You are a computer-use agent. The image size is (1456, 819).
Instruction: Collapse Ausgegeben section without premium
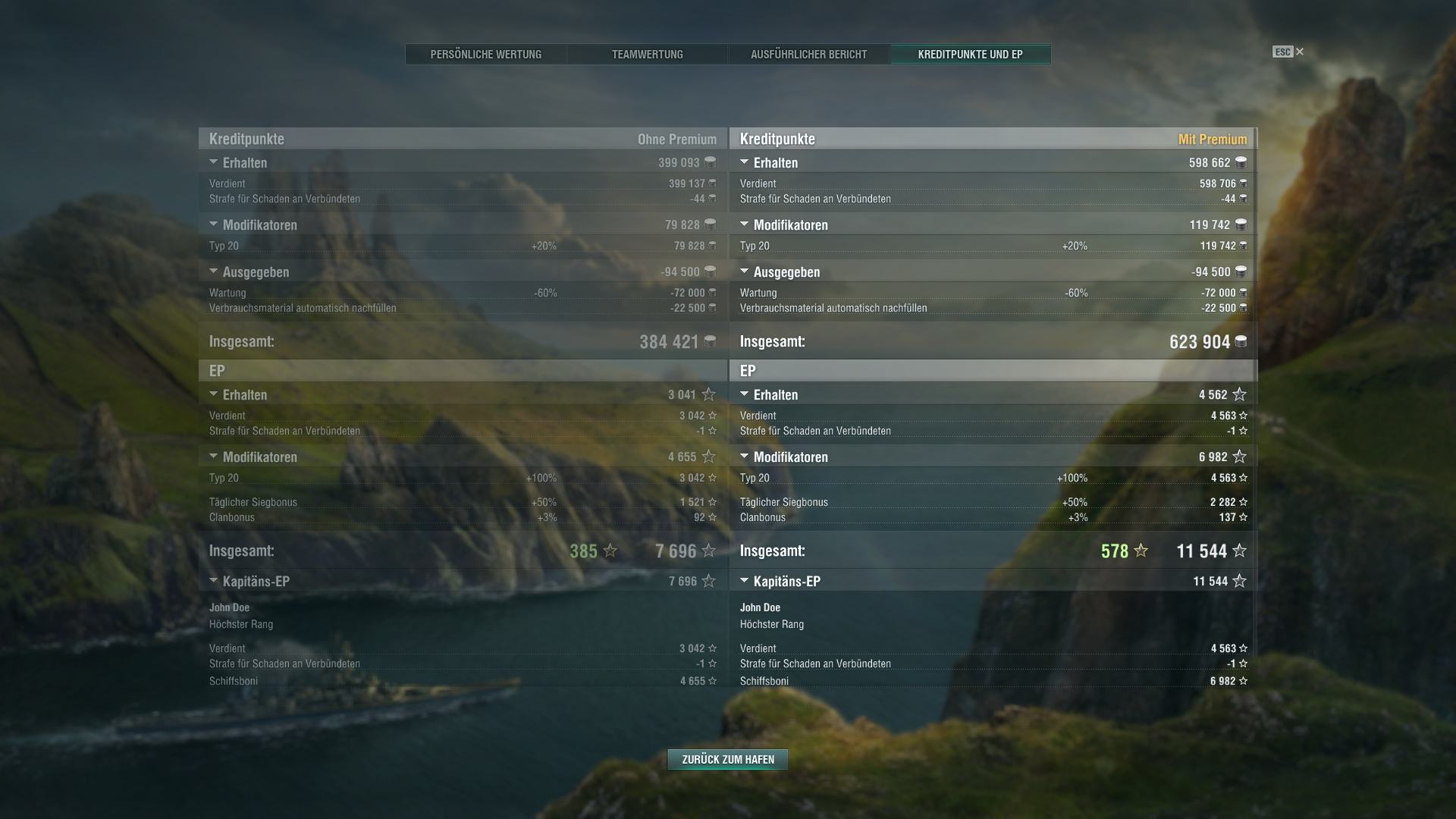(213, 271)
